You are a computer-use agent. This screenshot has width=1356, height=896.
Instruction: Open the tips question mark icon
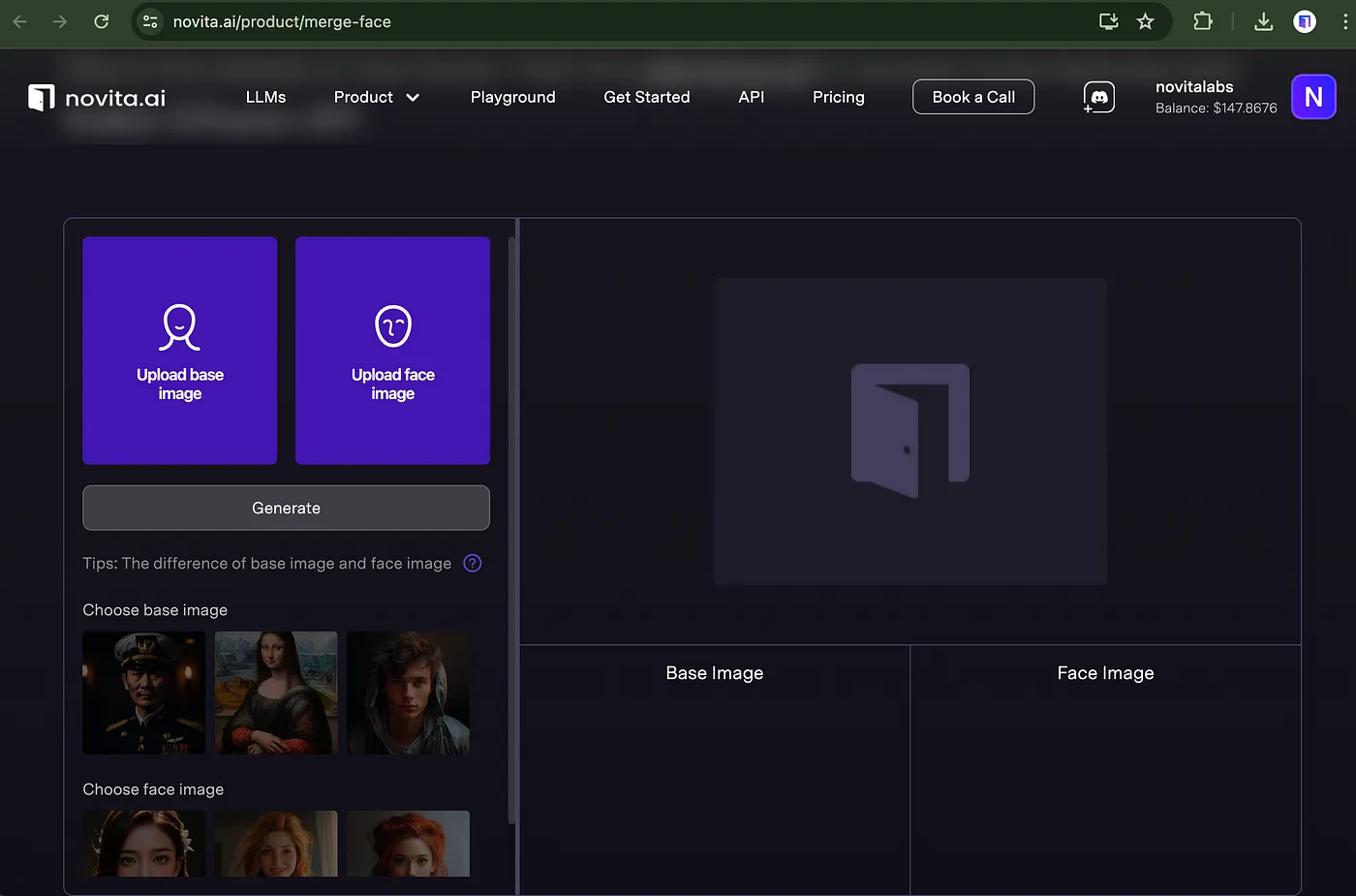tap(473, 564)
